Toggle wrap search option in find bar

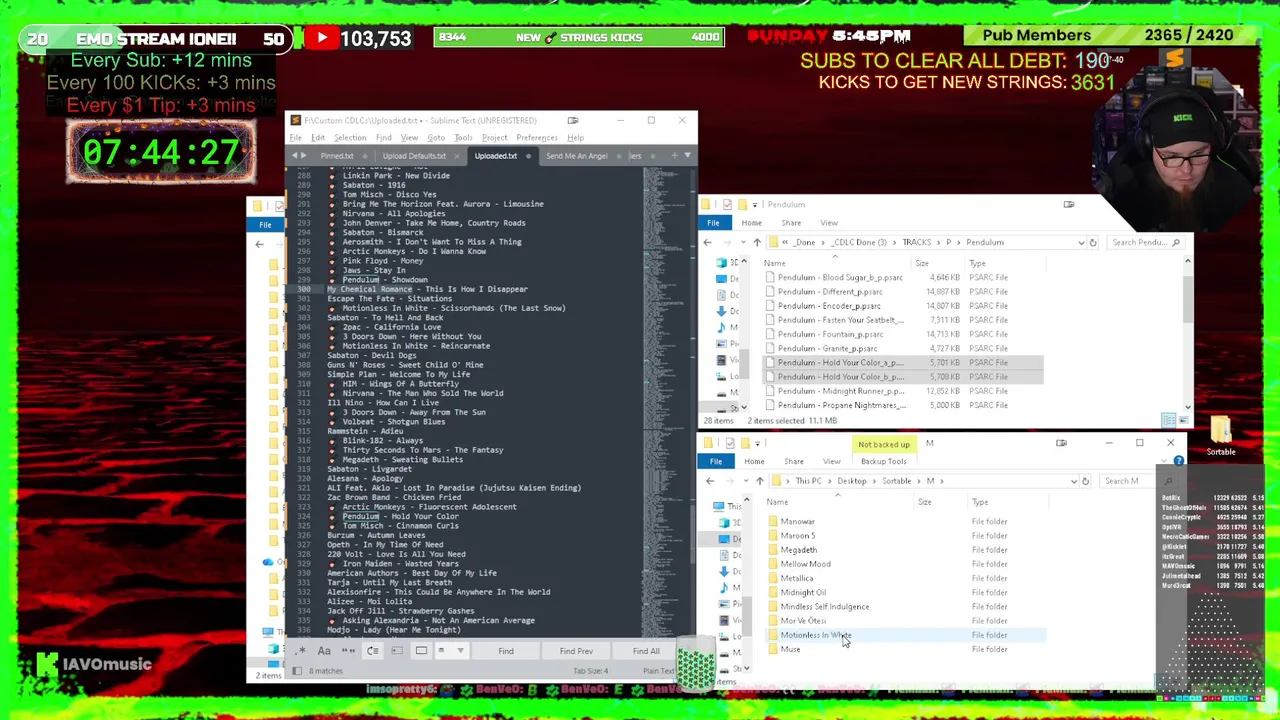[x=372, y=651]
